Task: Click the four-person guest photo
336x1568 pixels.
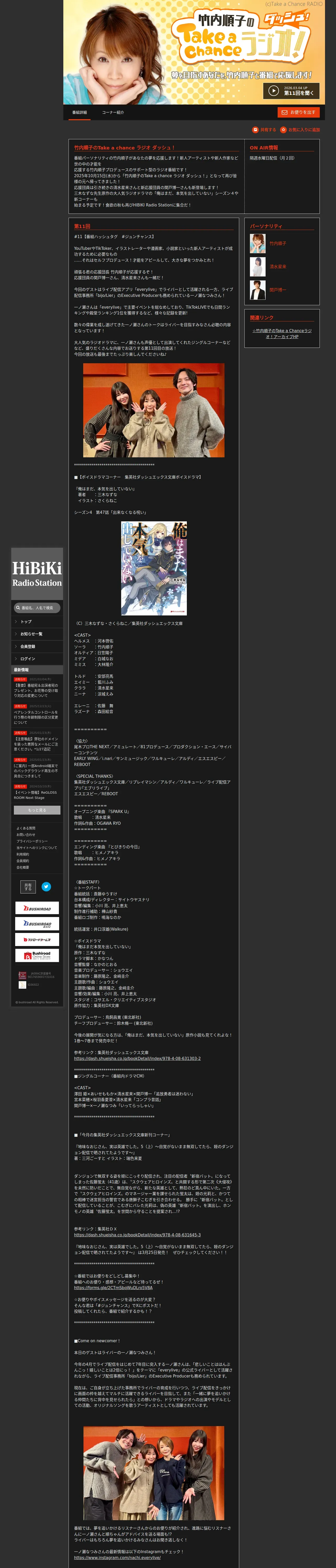Action: tap(154, 1473)
